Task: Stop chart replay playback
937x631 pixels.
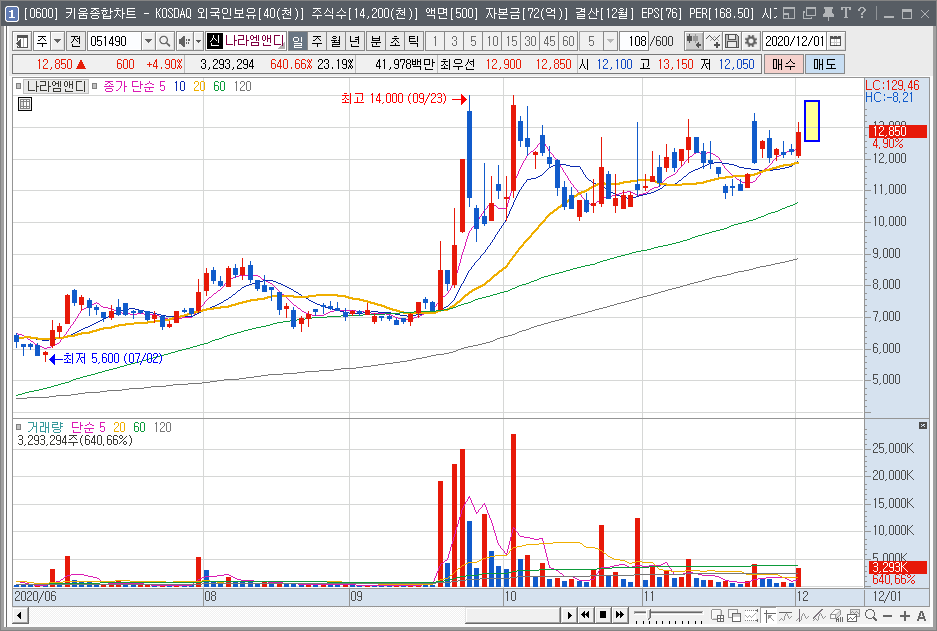Action: (603, 615)
